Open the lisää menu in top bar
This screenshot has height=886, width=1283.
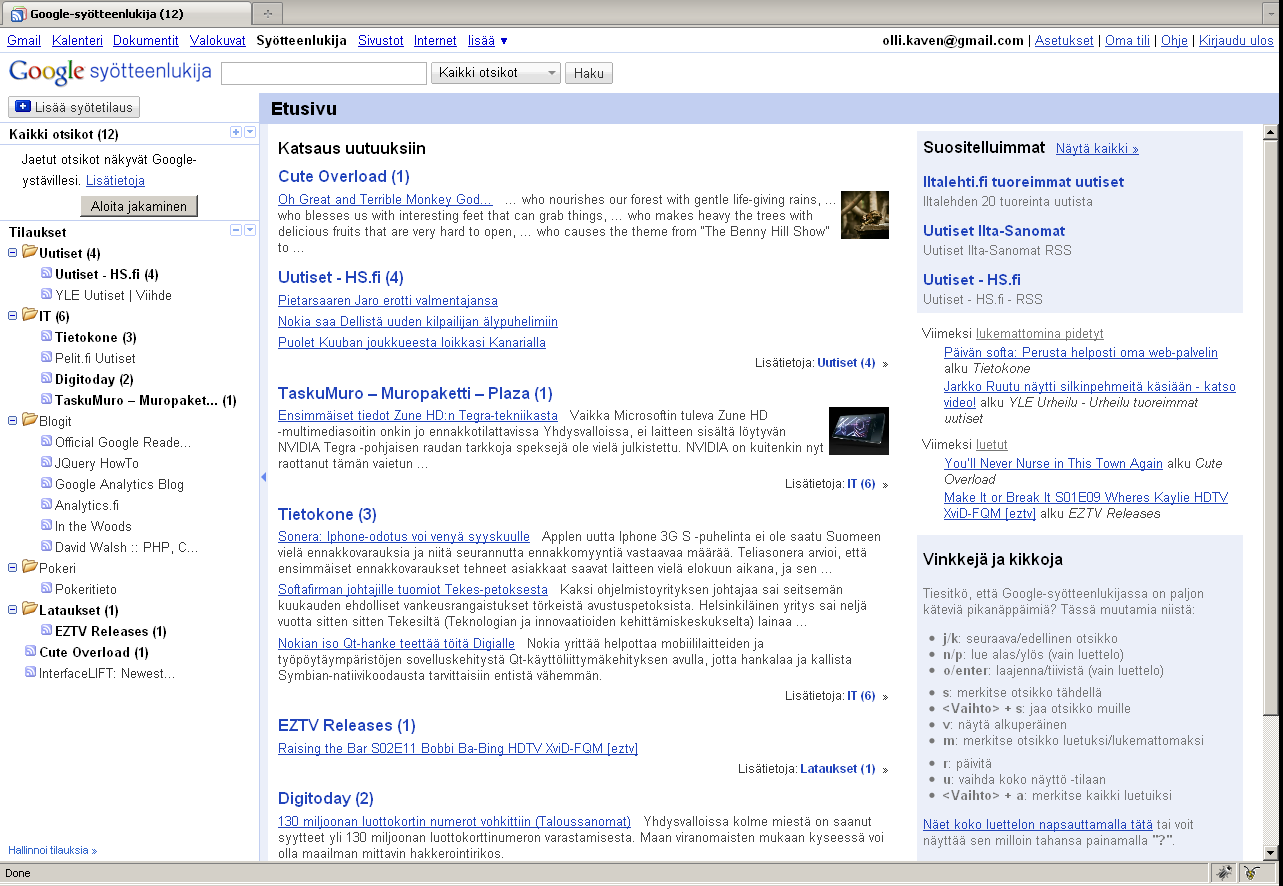pos(488,41)
